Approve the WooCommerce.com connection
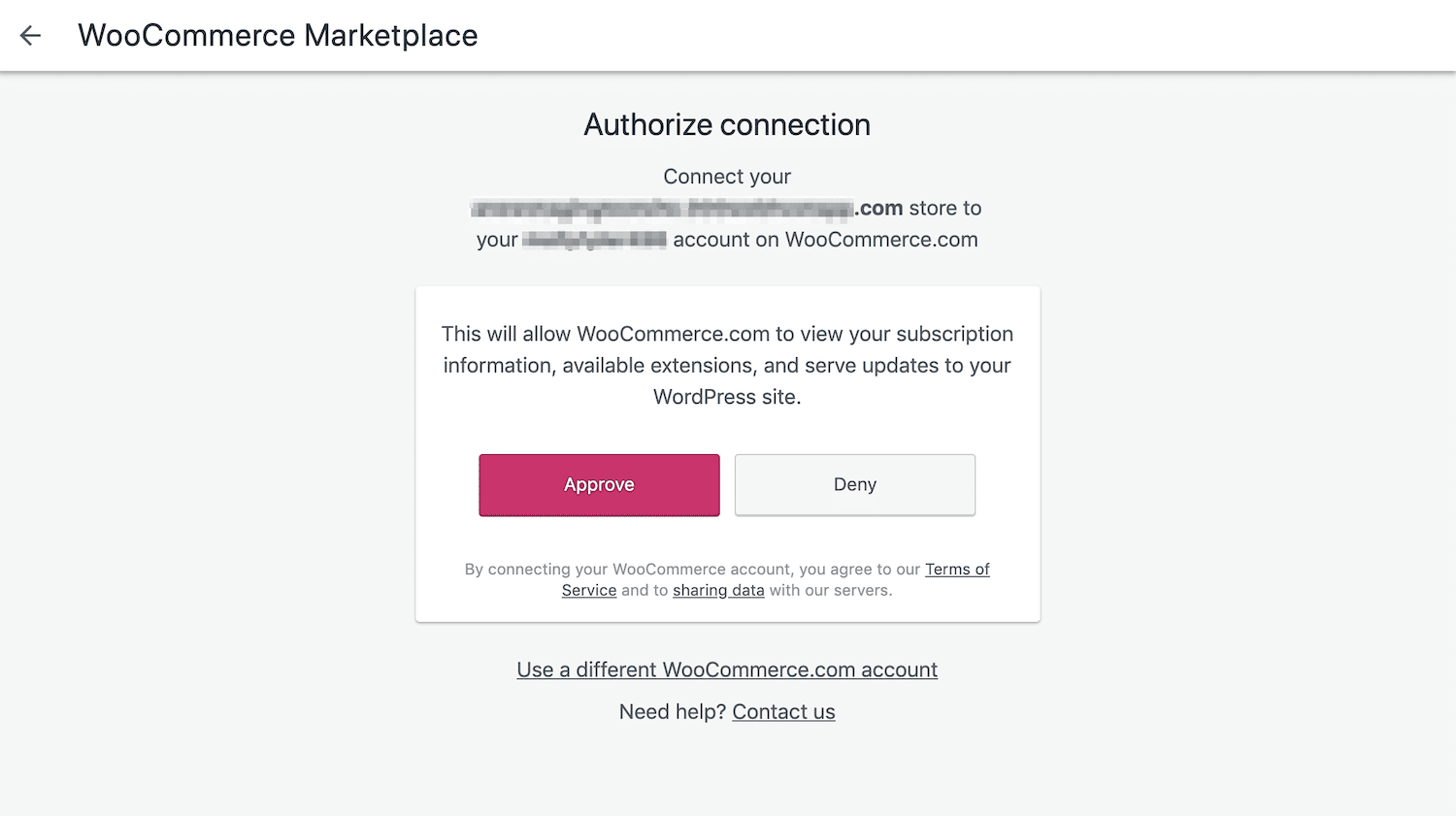The width and height of the screenshot is (1456, 816). [598, 484]
